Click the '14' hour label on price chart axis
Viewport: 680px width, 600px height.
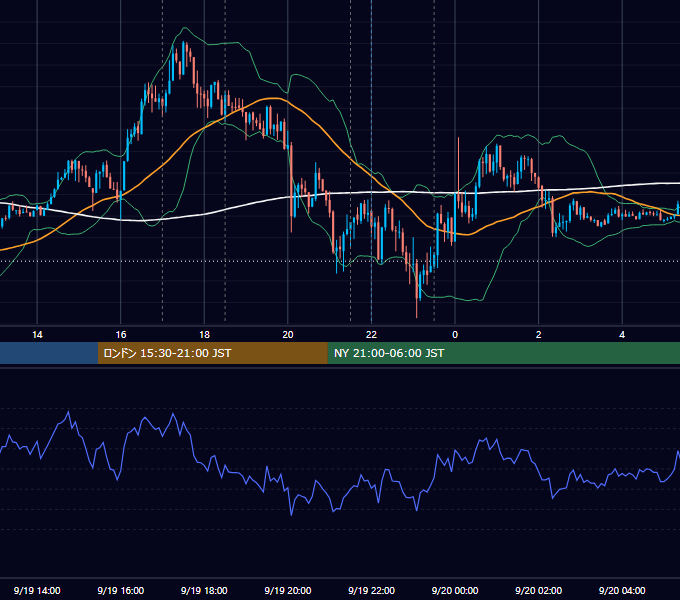[37, 335]
